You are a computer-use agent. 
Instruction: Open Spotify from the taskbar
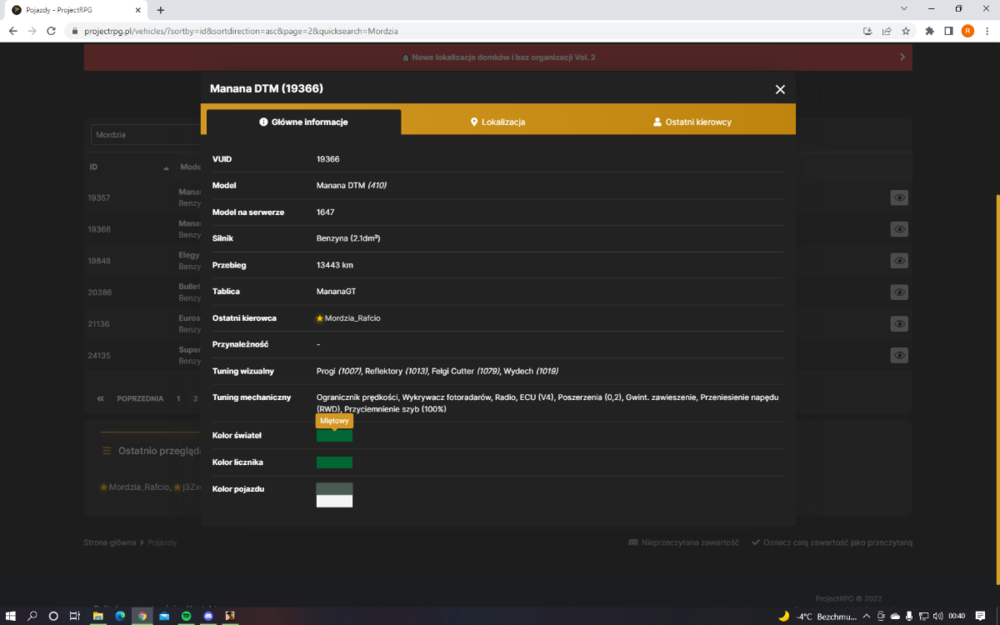186,616
